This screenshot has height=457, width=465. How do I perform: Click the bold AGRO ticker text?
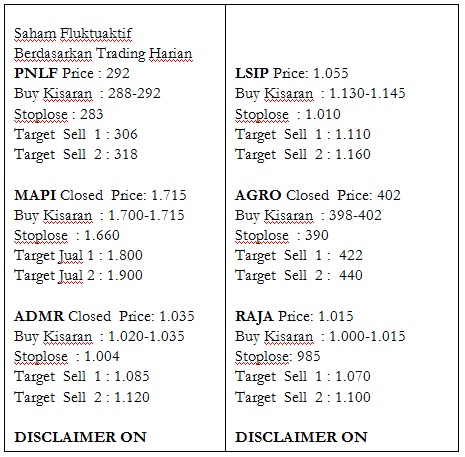tap(258, 195)
